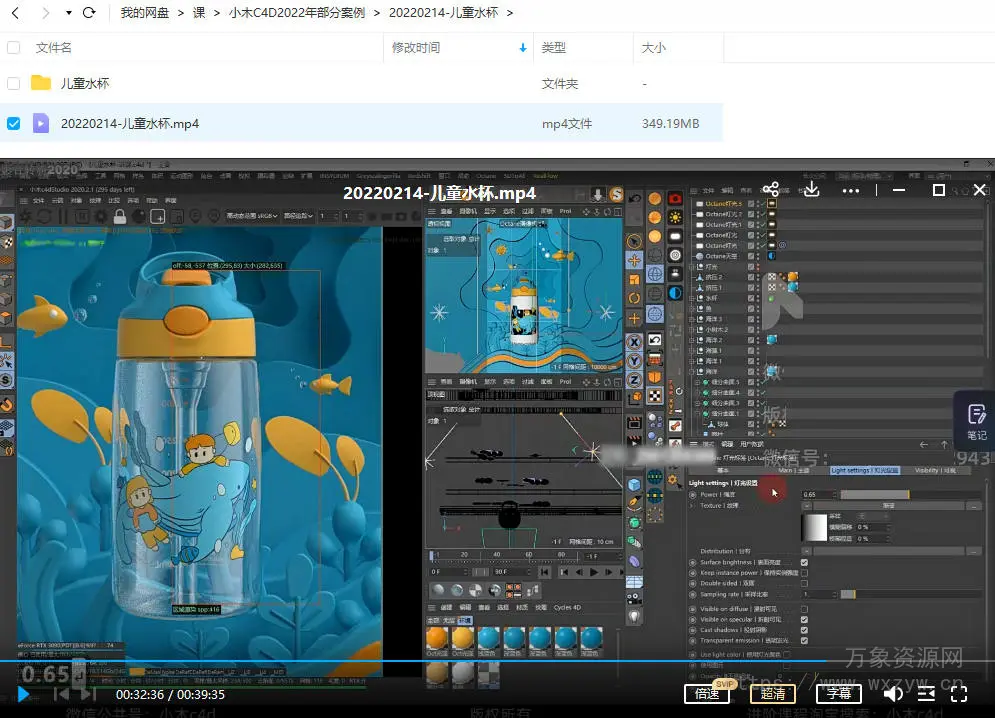The width and height of the screenshot is (995, 718).
Task: Uncheck the 20220214-儿童水杯.mp4 file checkbox
Action: click(14, 124)
